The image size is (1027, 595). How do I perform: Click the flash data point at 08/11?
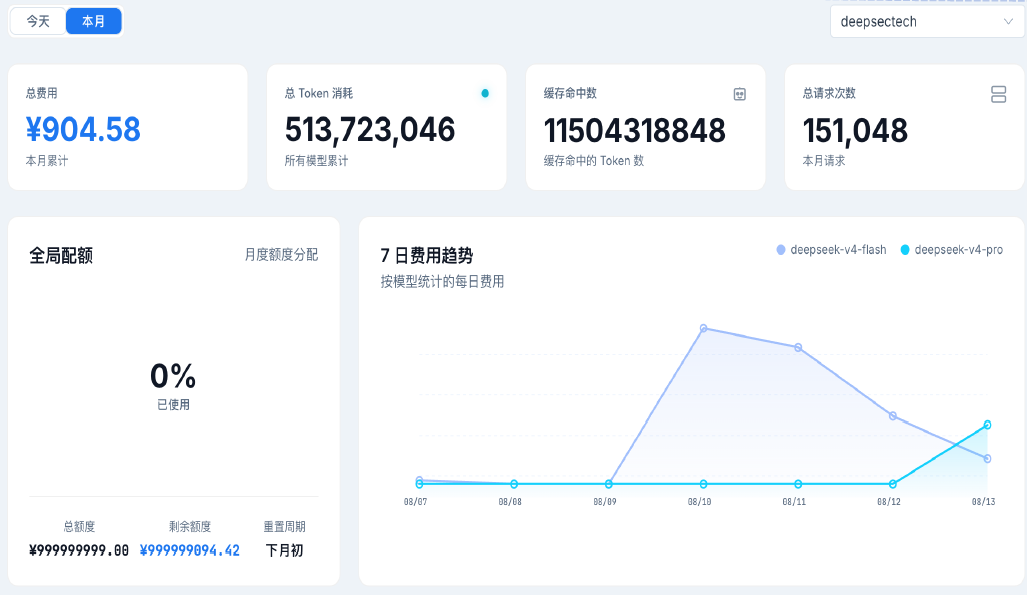tap(798, 348)
